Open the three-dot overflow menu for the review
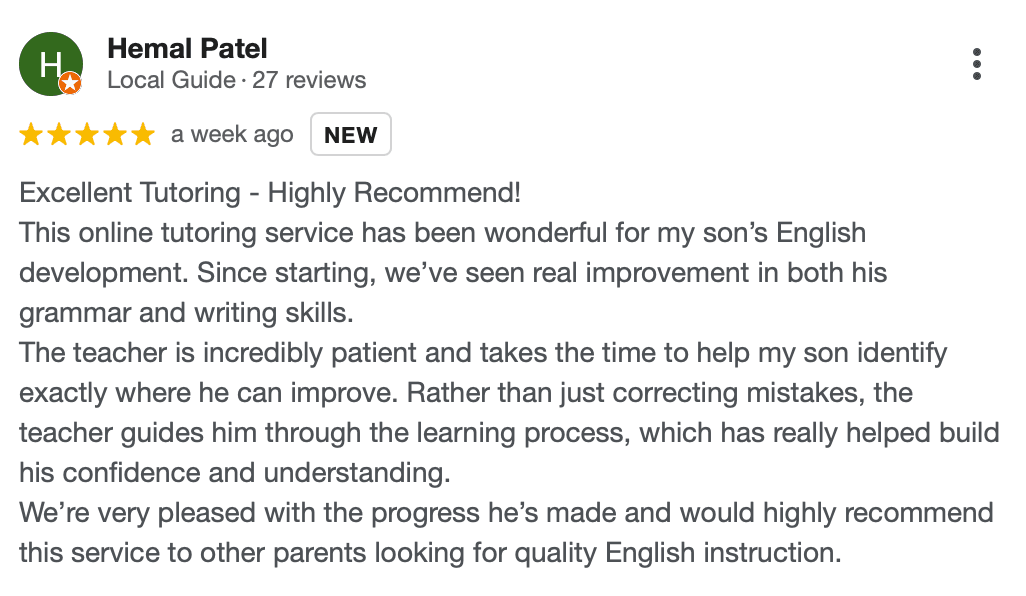Image resolution: width=1026 pixels, height=596 pixels. (976, 63)
